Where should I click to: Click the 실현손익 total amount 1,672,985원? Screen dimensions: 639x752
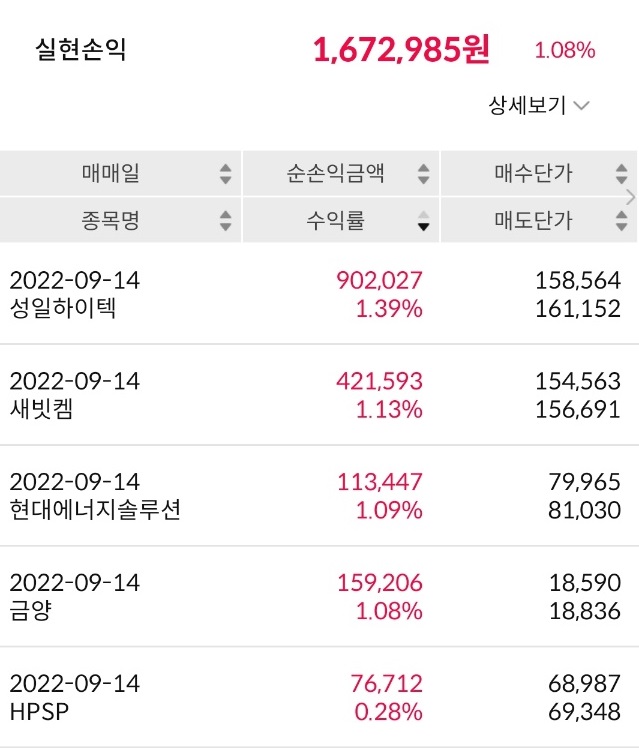click(x=401, y=50)
